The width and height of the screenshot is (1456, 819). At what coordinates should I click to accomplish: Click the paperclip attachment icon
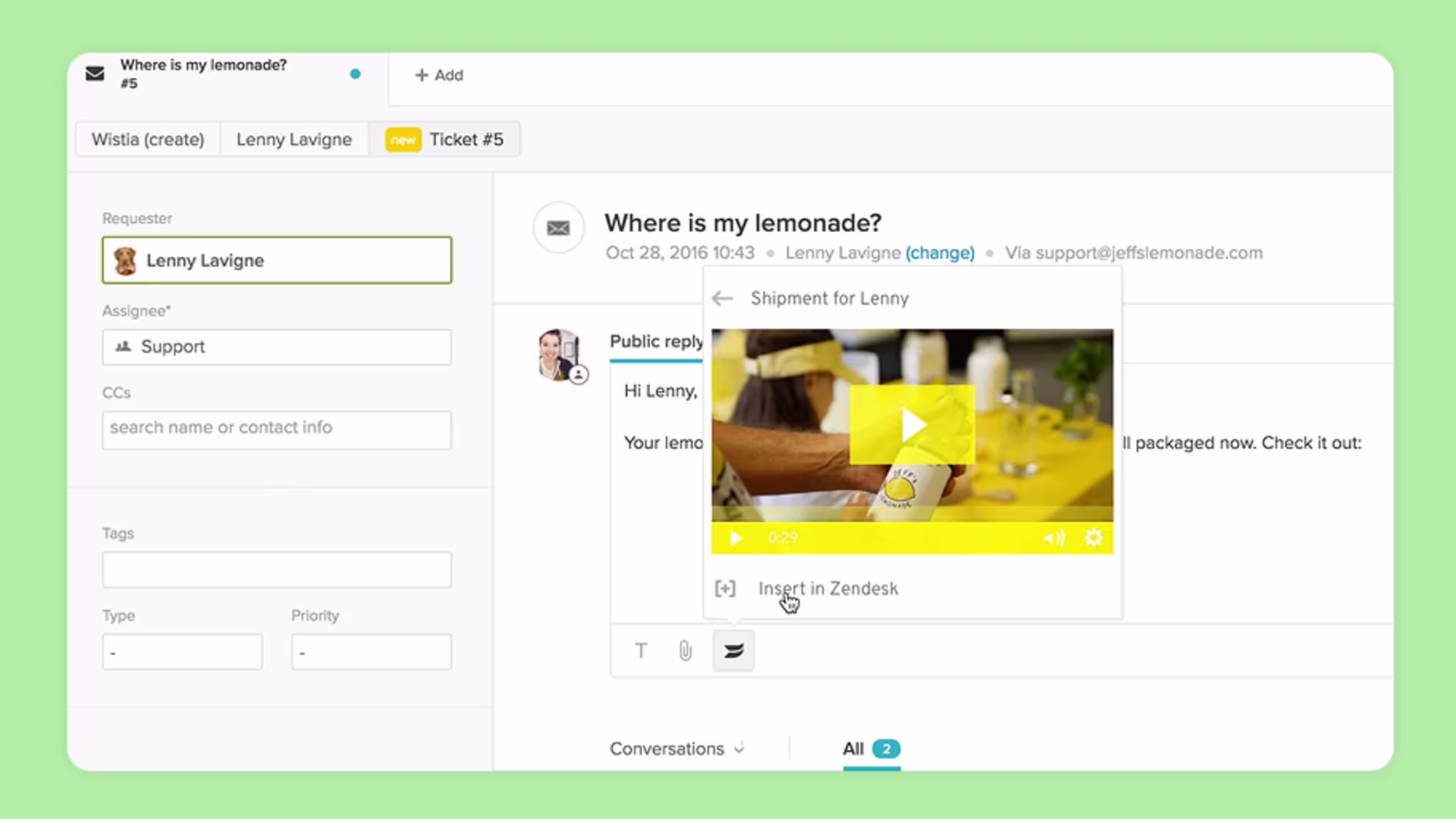[686, 651]
